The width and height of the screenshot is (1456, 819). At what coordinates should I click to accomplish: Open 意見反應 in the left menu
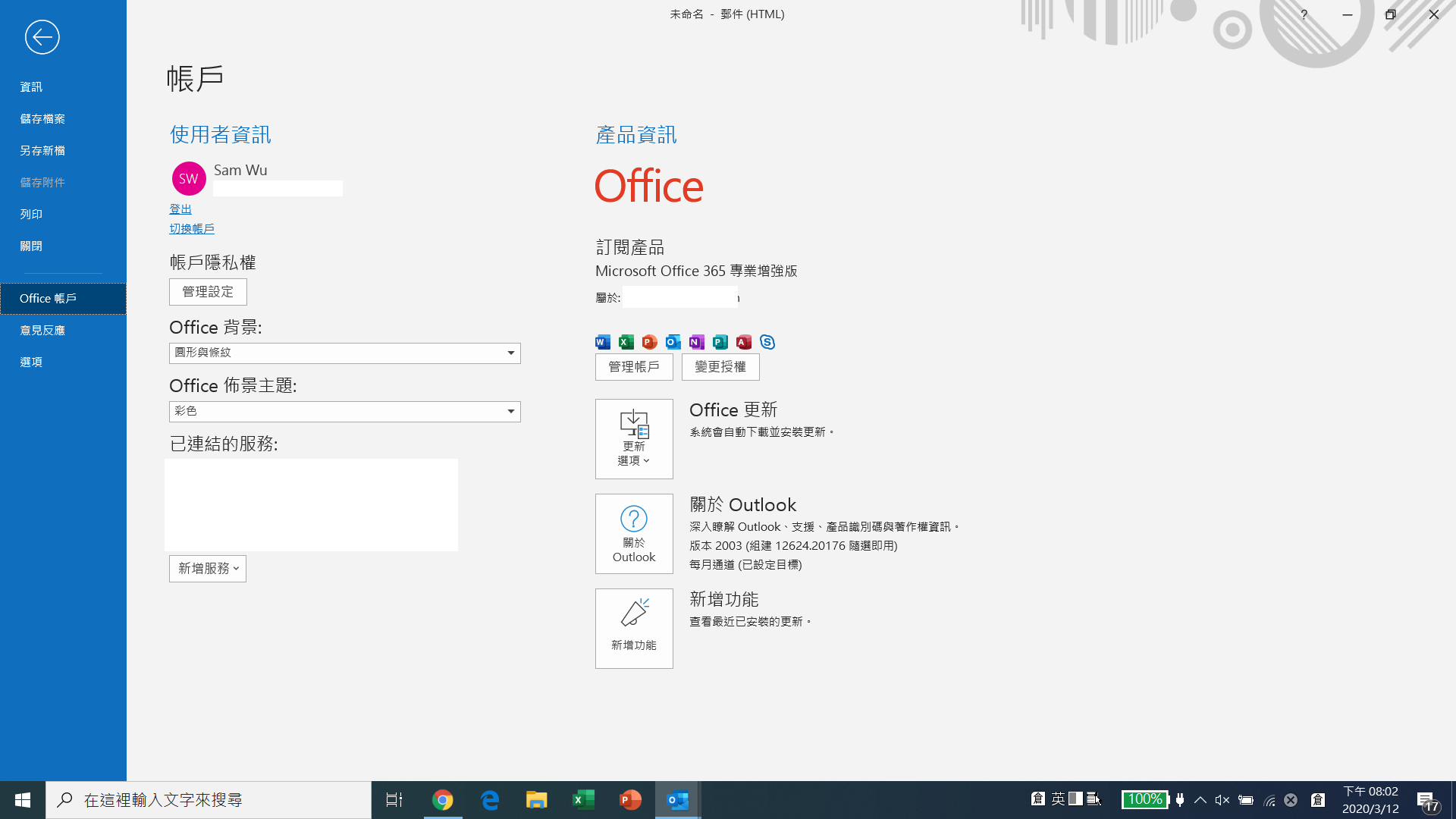[x=42, y=330]
